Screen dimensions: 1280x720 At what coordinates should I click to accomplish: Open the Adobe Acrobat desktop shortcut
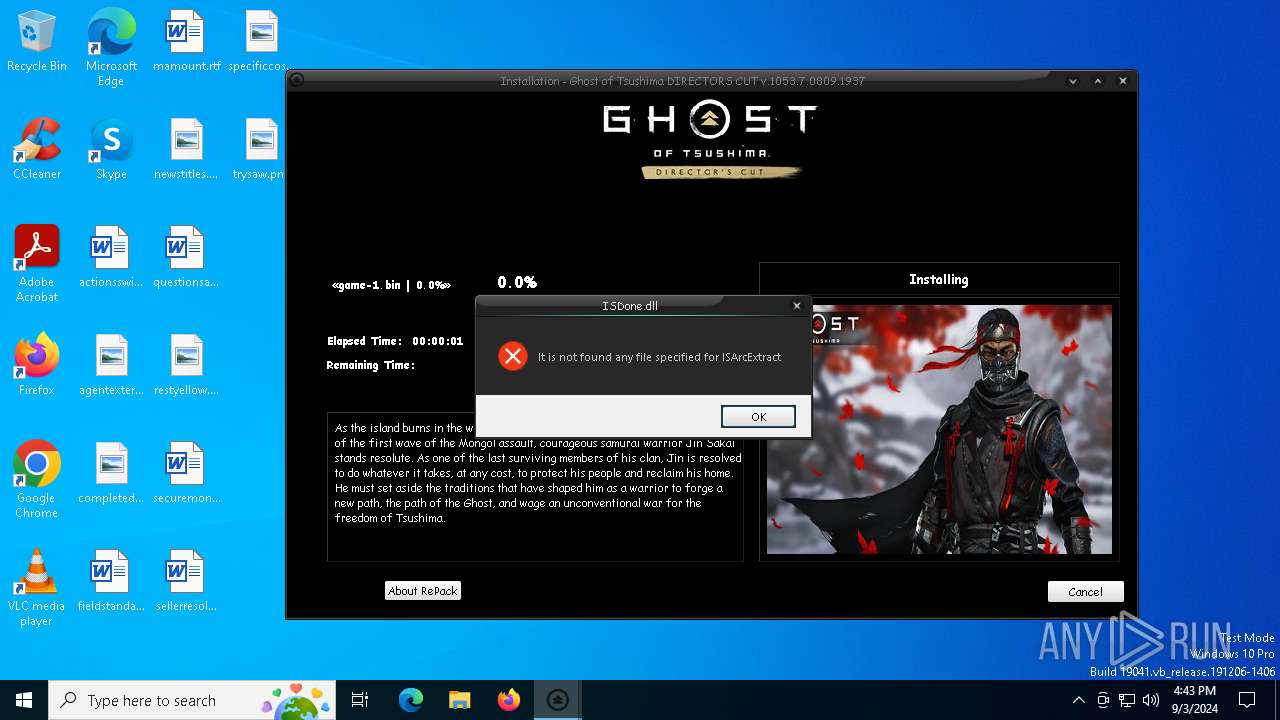37,264
